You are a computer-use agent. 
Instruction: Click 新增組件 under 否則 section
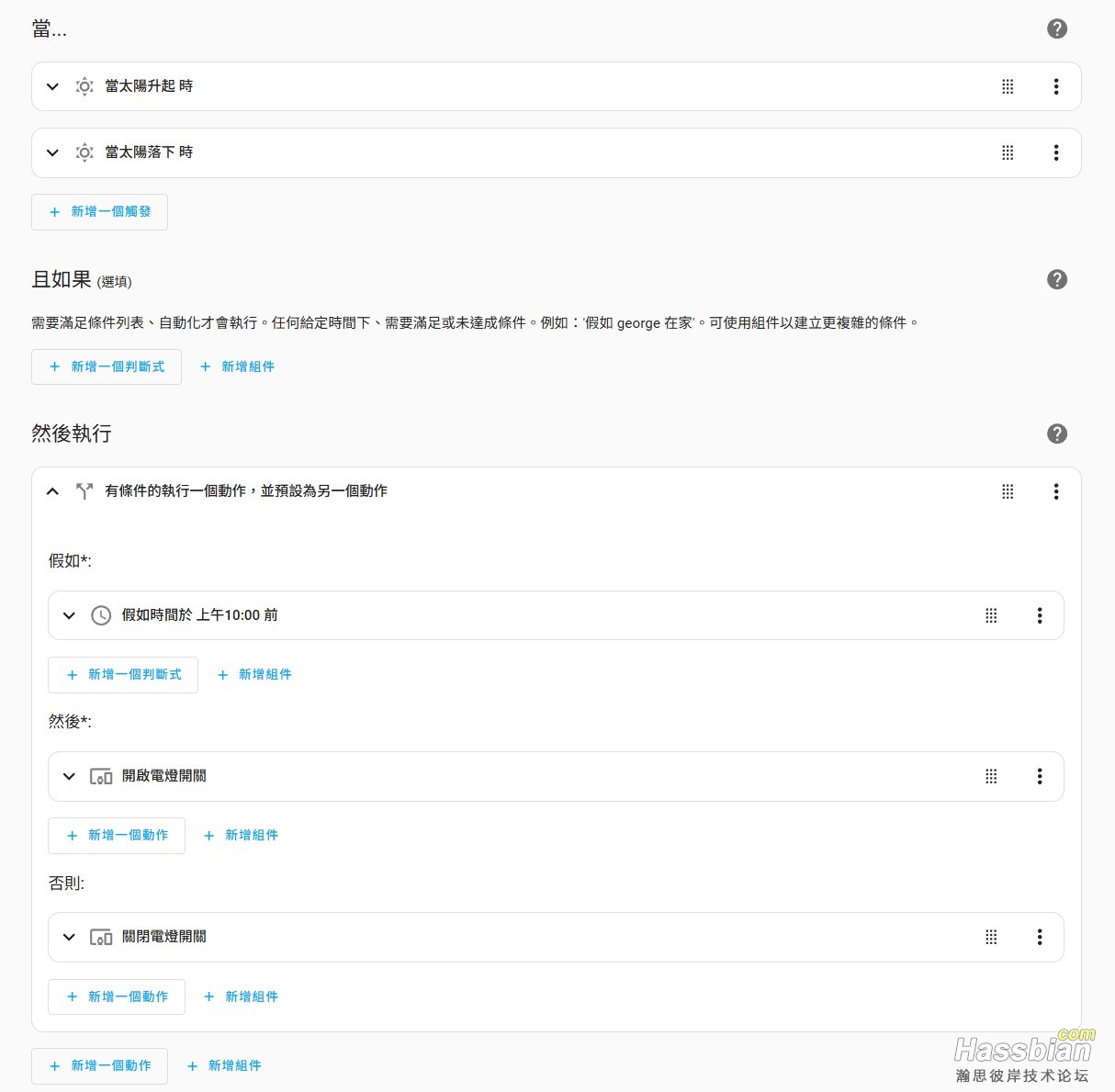tap(241, 996)
